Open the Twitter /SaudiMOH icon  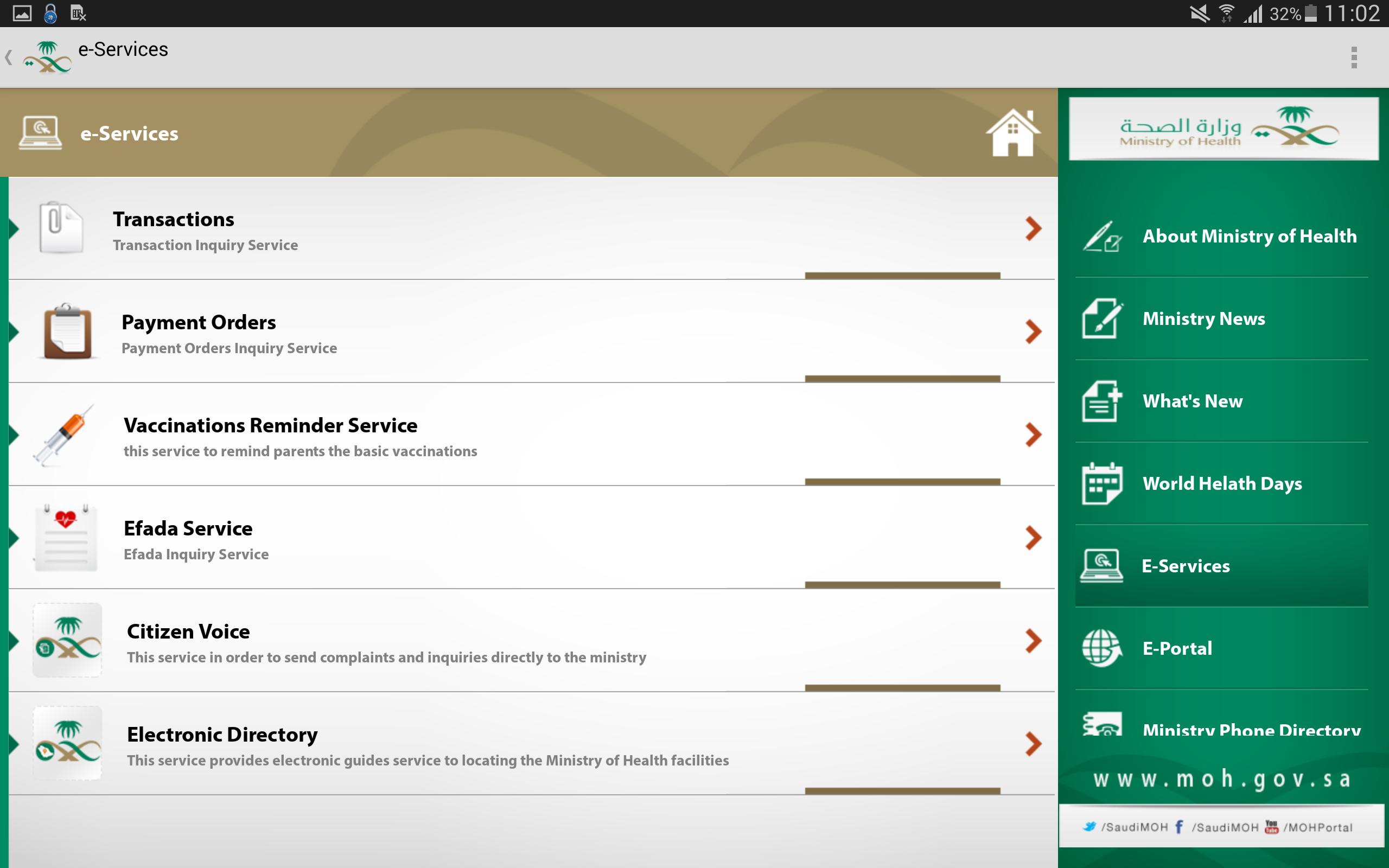tap(1089, 827)
